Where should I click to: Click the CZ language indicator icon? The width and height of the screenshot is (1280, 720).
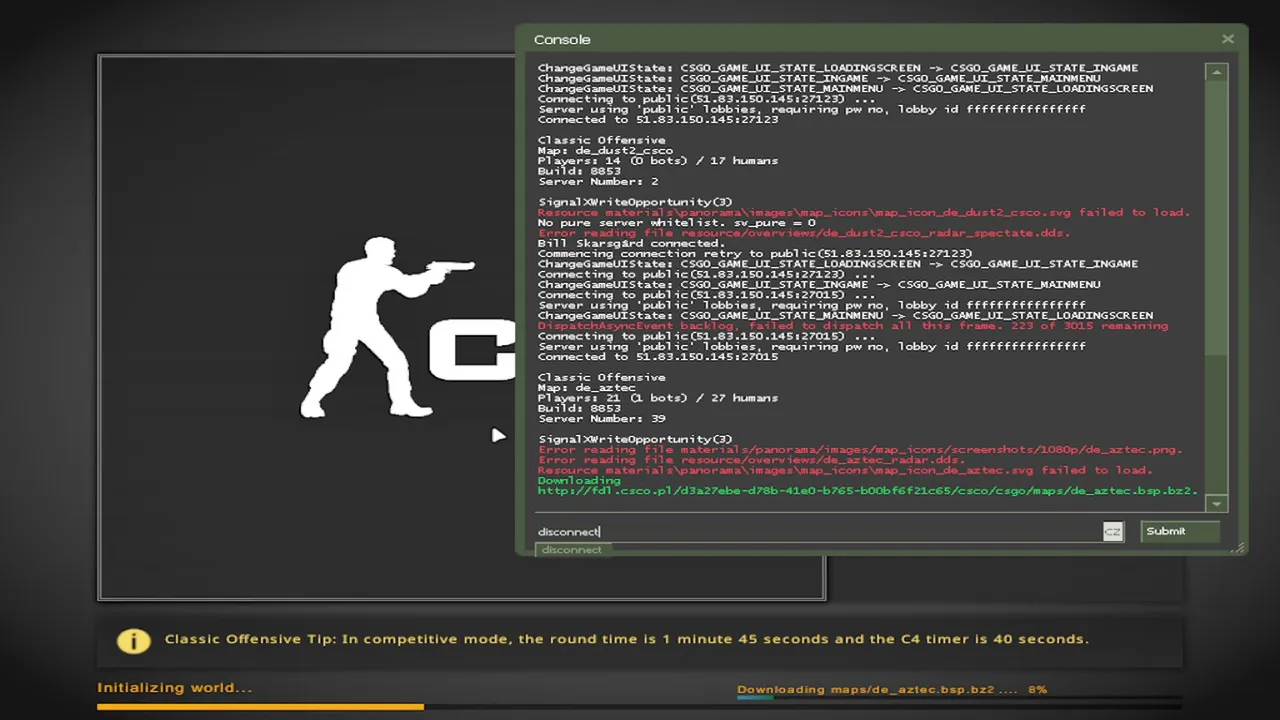1112,531
